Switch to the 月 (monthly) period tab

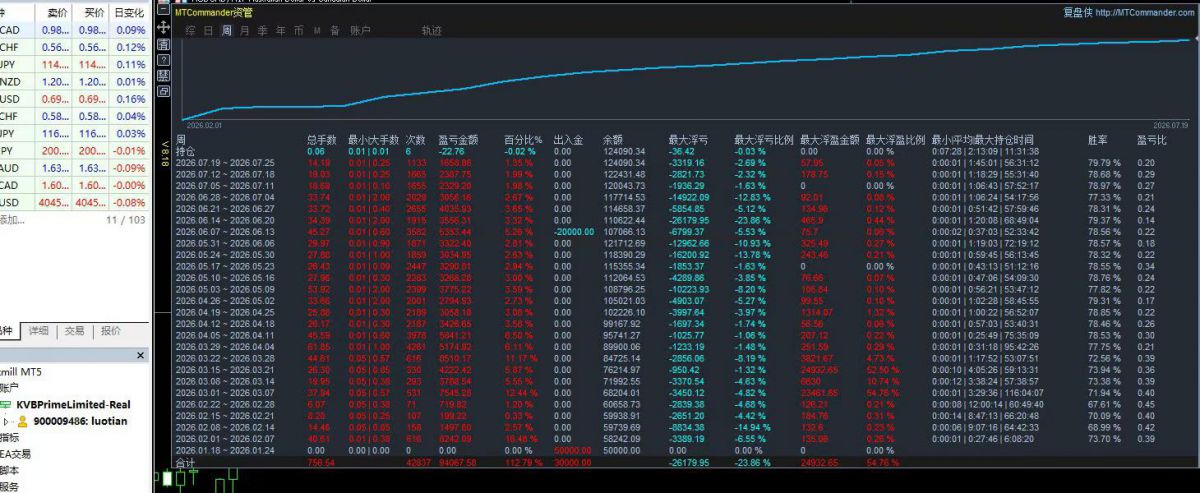(x=244, y=31)
